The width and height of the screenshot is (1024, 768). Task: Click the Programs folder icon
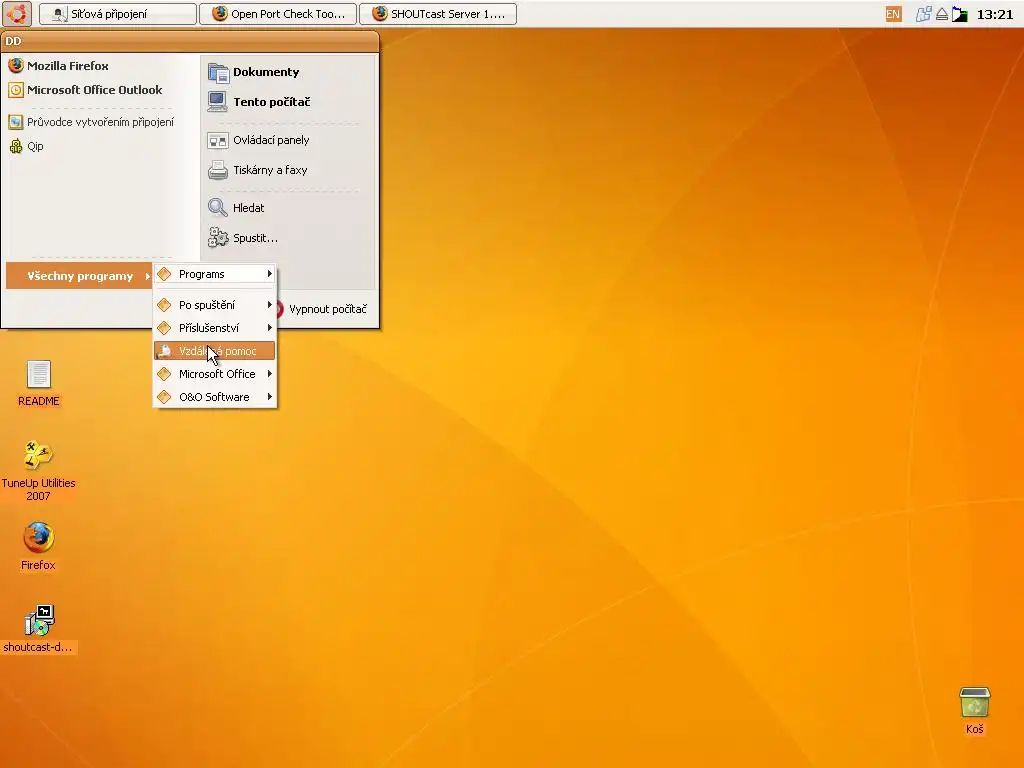click(x=165, y=274)
